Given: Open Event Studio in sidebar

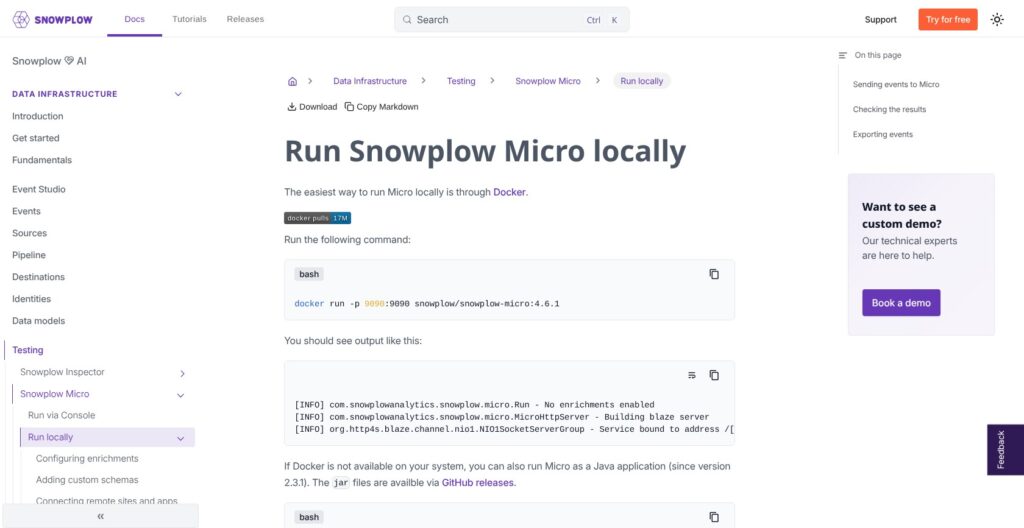Looking at the screenshot, I should click(39, 190).
